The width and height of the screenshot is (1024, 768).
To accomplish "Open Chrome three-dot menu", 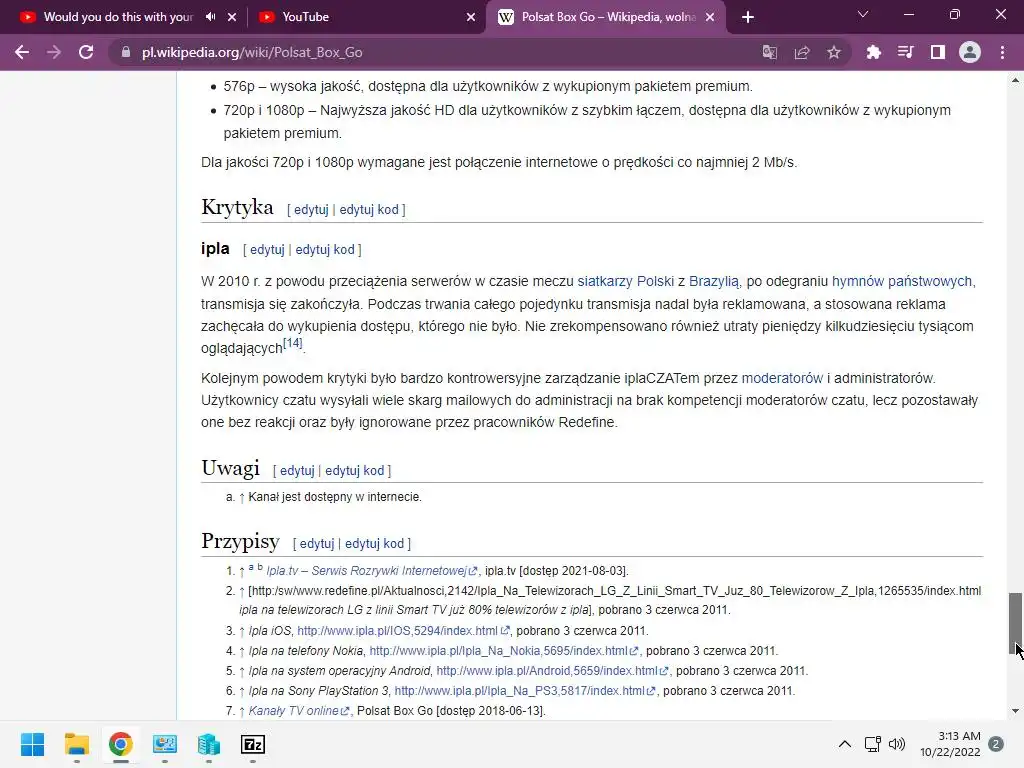I will (1002, 52).
